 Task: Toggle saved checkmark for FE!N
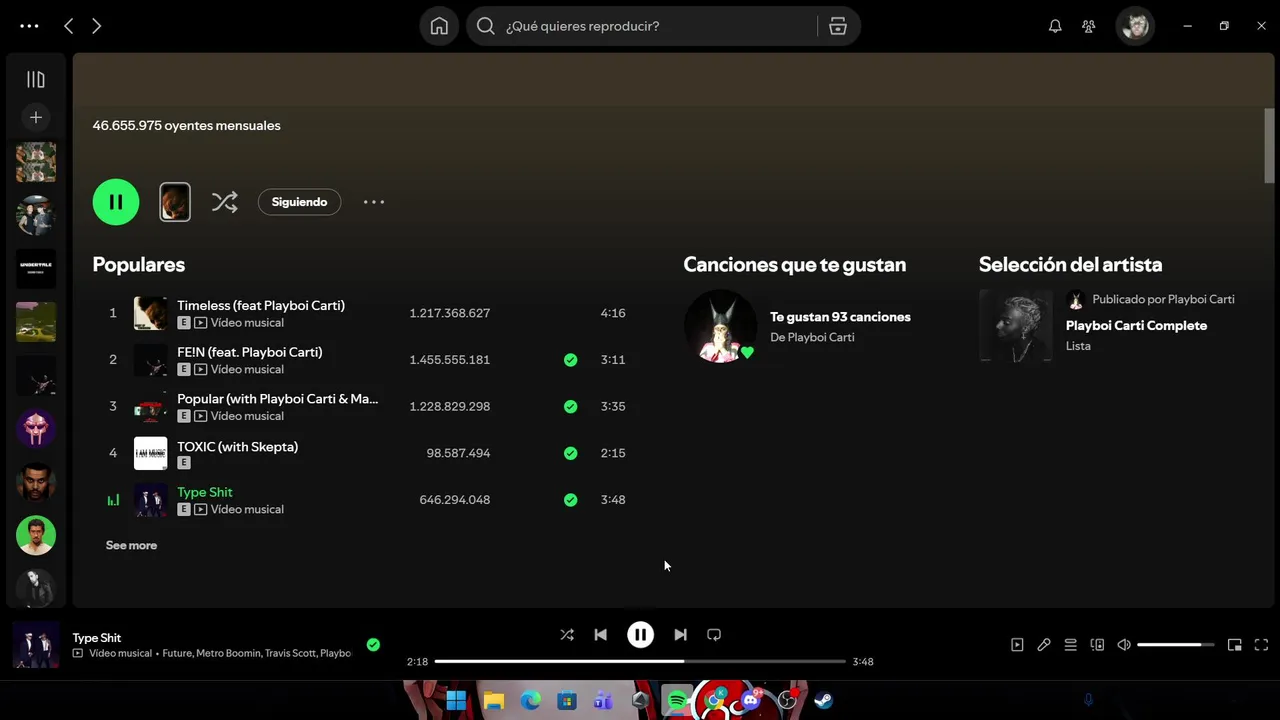[570, 360]
